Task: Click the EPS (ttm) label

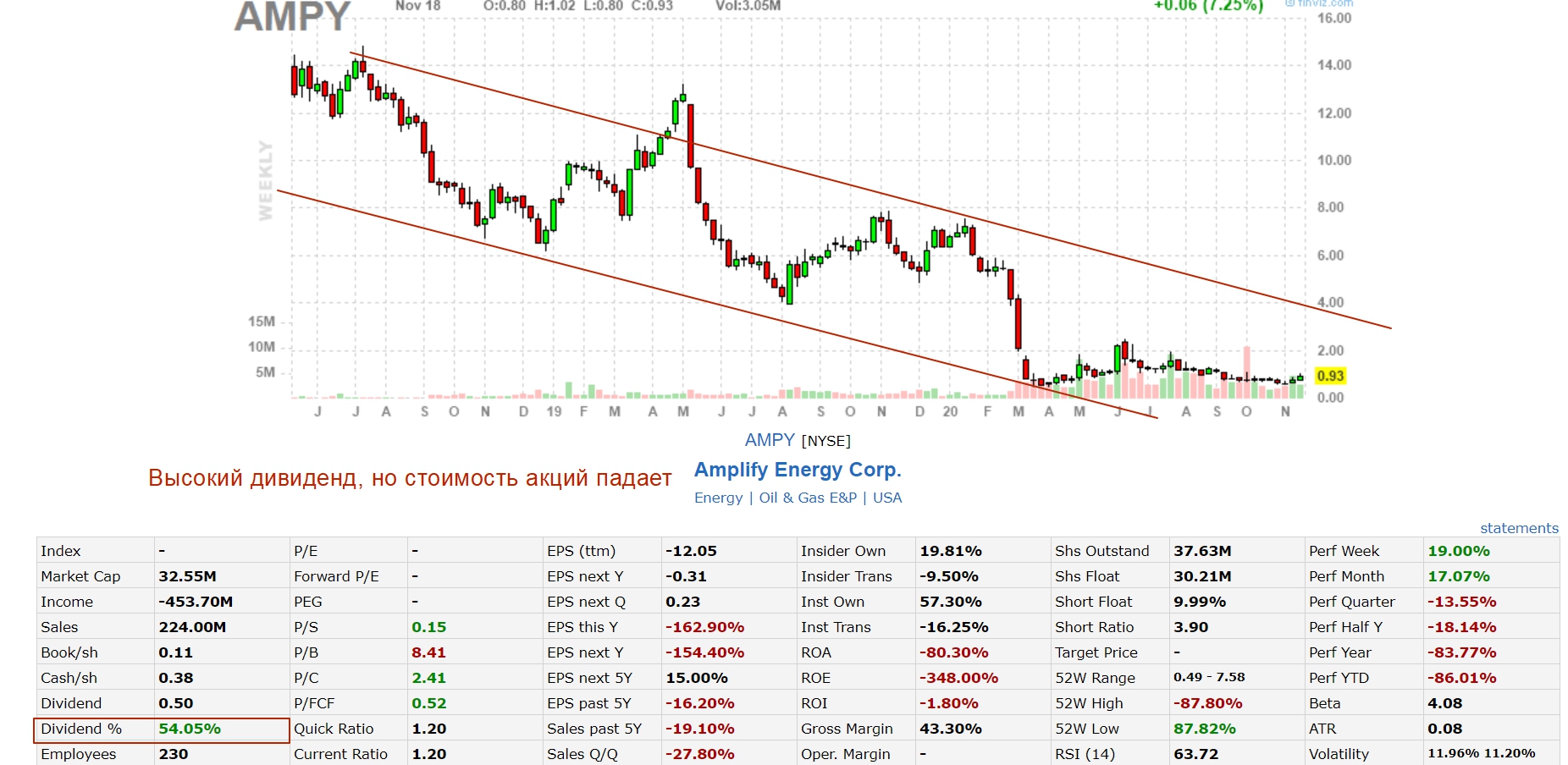Action: 581,551
